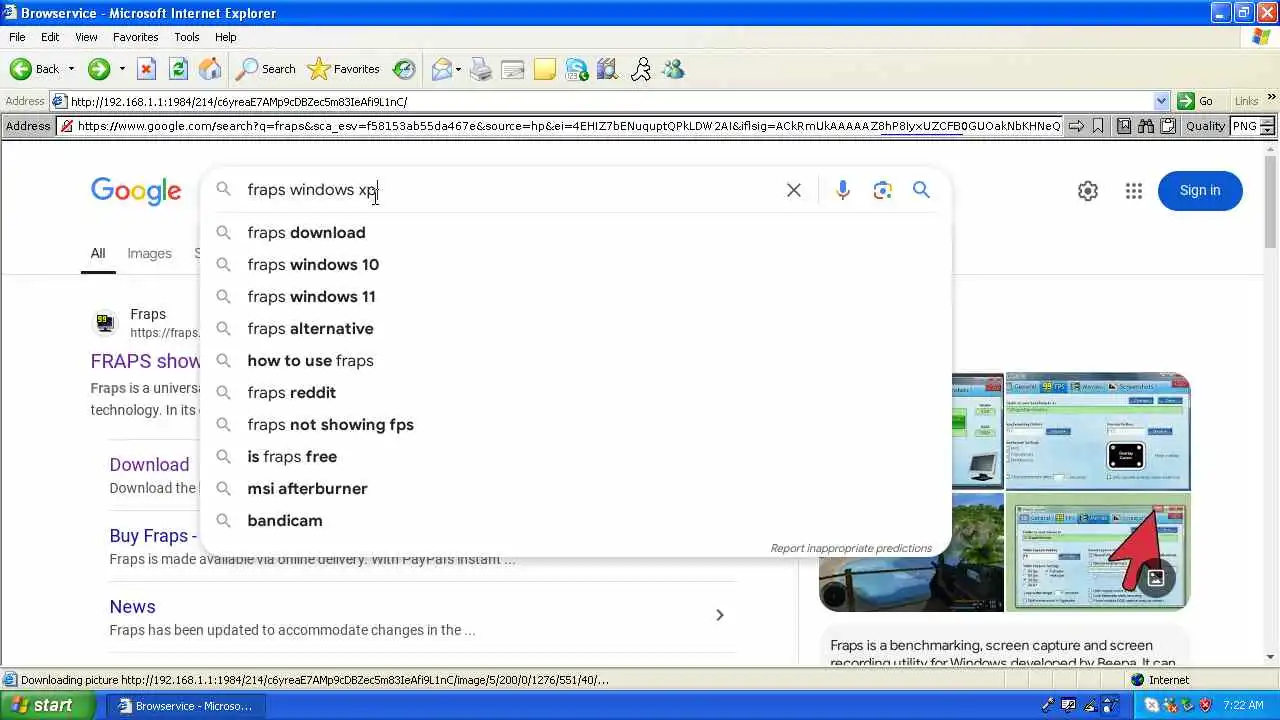
Task: Open the Favorites star toolbar button
Action: point(343,69)
